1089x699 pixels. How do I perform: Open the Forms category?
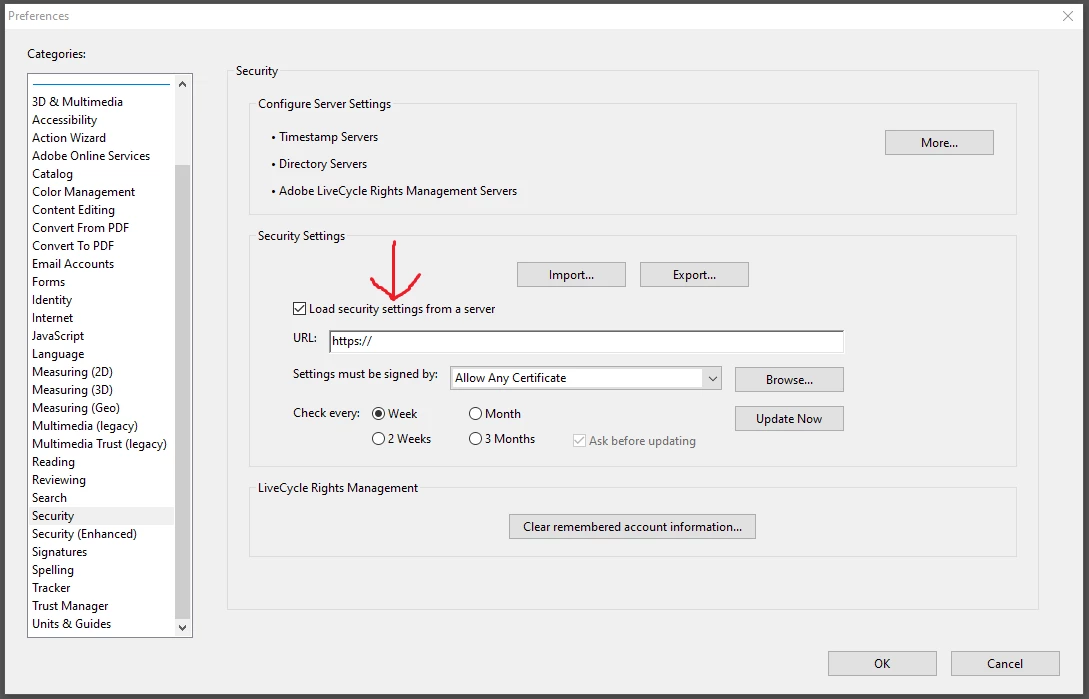click(x=49, y=282)
